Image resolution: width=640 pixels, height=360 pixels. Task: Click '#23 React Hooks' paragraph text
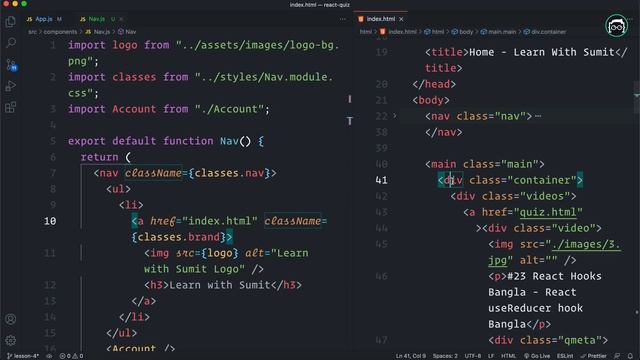554,276
